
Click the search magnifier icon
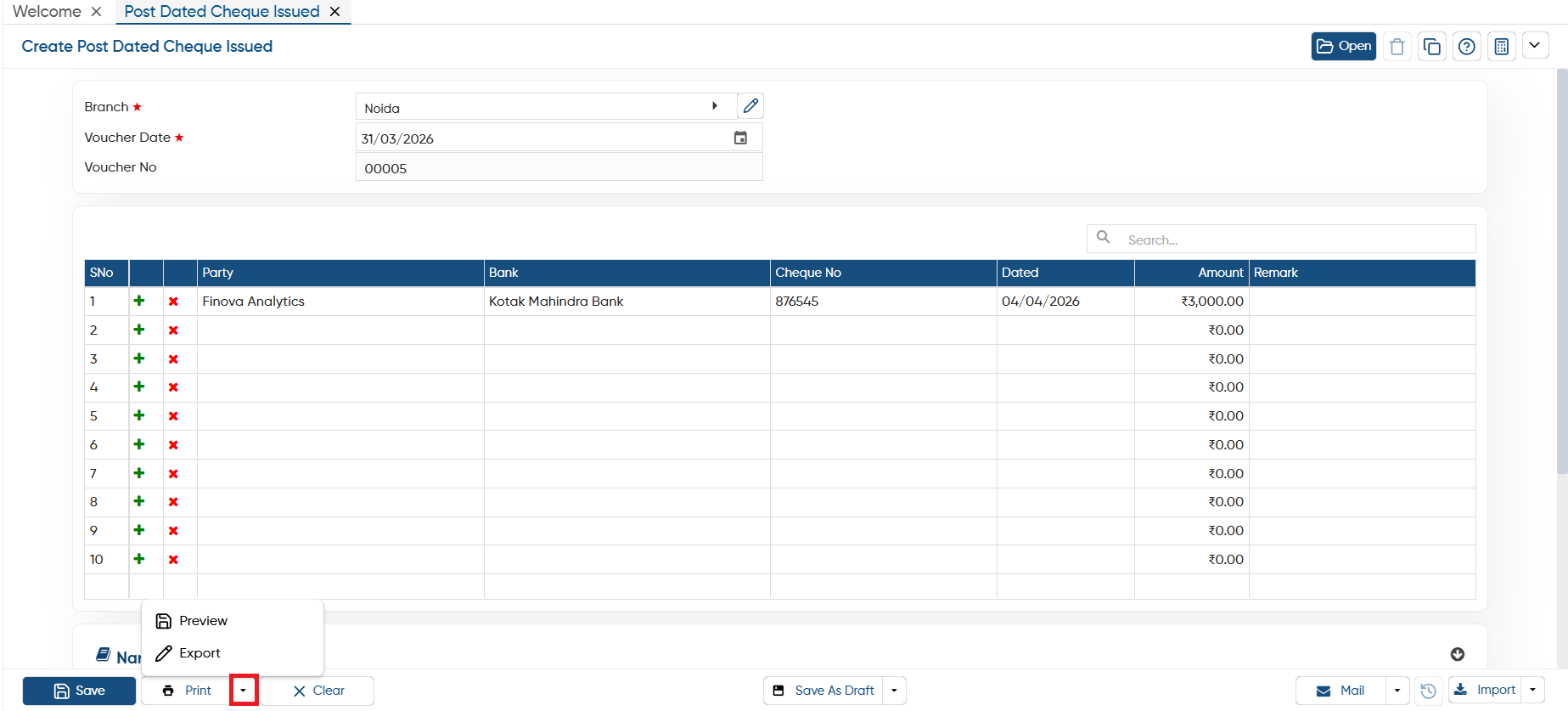(x=1103, y=237)
